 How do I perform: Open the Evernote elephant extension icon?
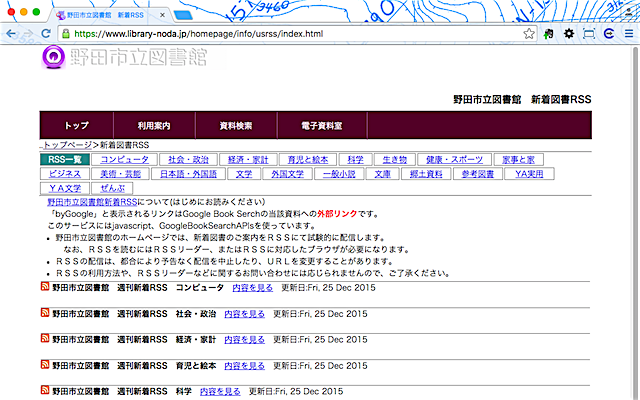(549, 33)
